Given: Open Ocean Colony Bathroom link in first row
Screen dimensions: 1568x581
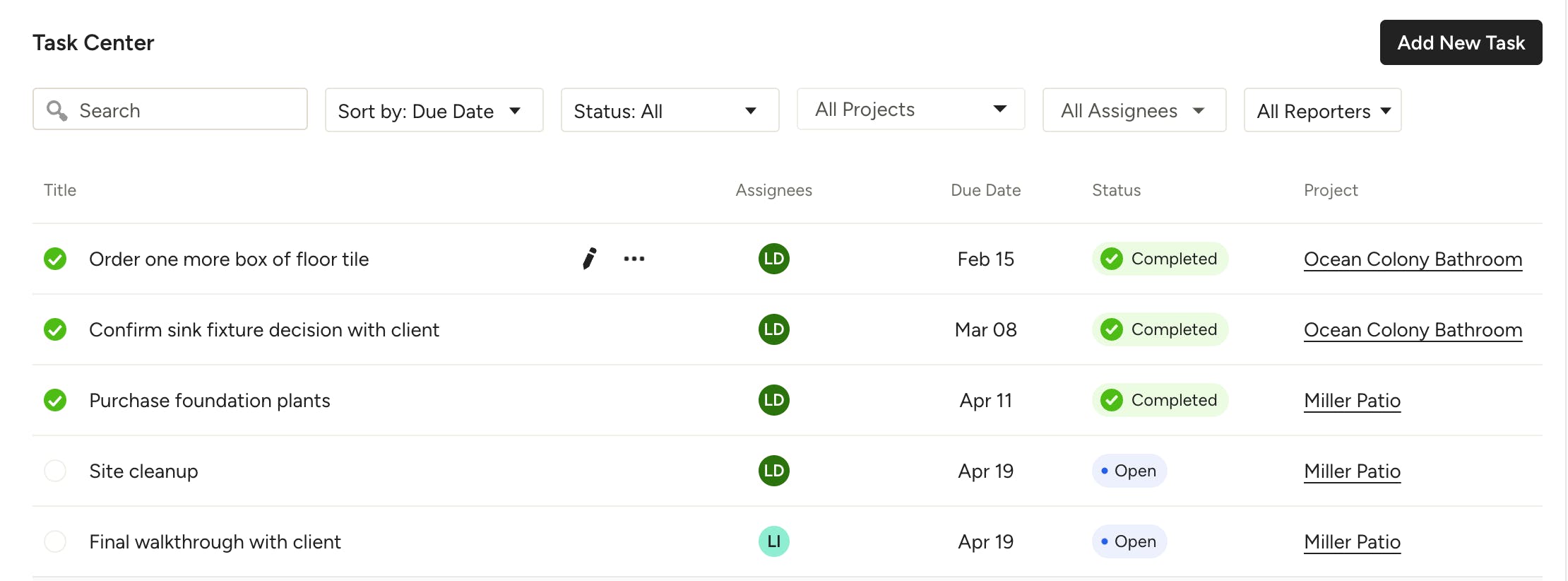Looking at the screenshot, I should [1413, 259].
